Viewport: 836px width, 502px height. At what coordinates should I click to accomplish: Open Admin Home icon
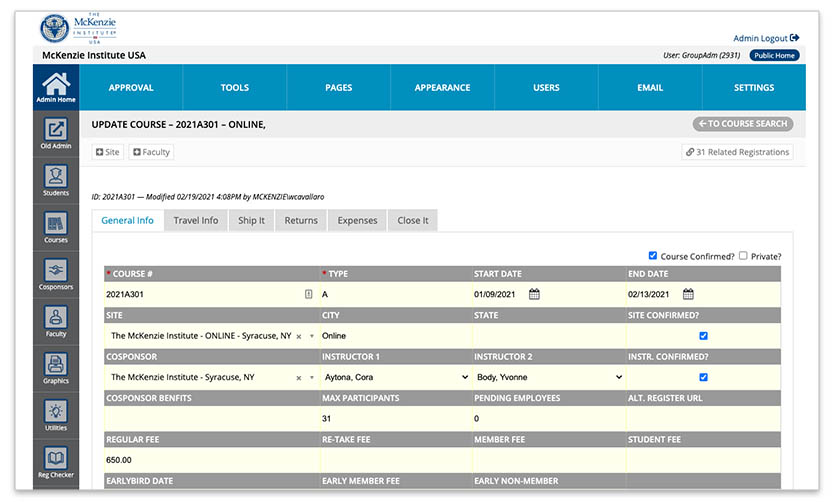55,87
